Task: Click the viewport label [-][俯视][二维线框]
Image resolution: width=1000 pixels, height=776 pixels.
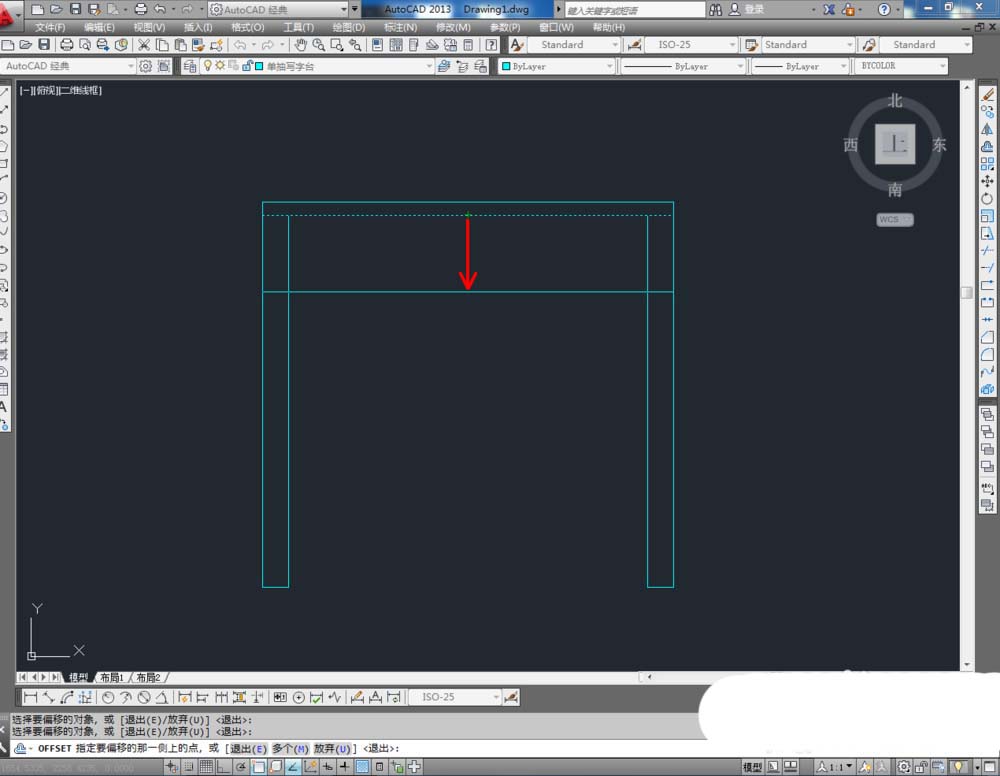Action: 61,91
